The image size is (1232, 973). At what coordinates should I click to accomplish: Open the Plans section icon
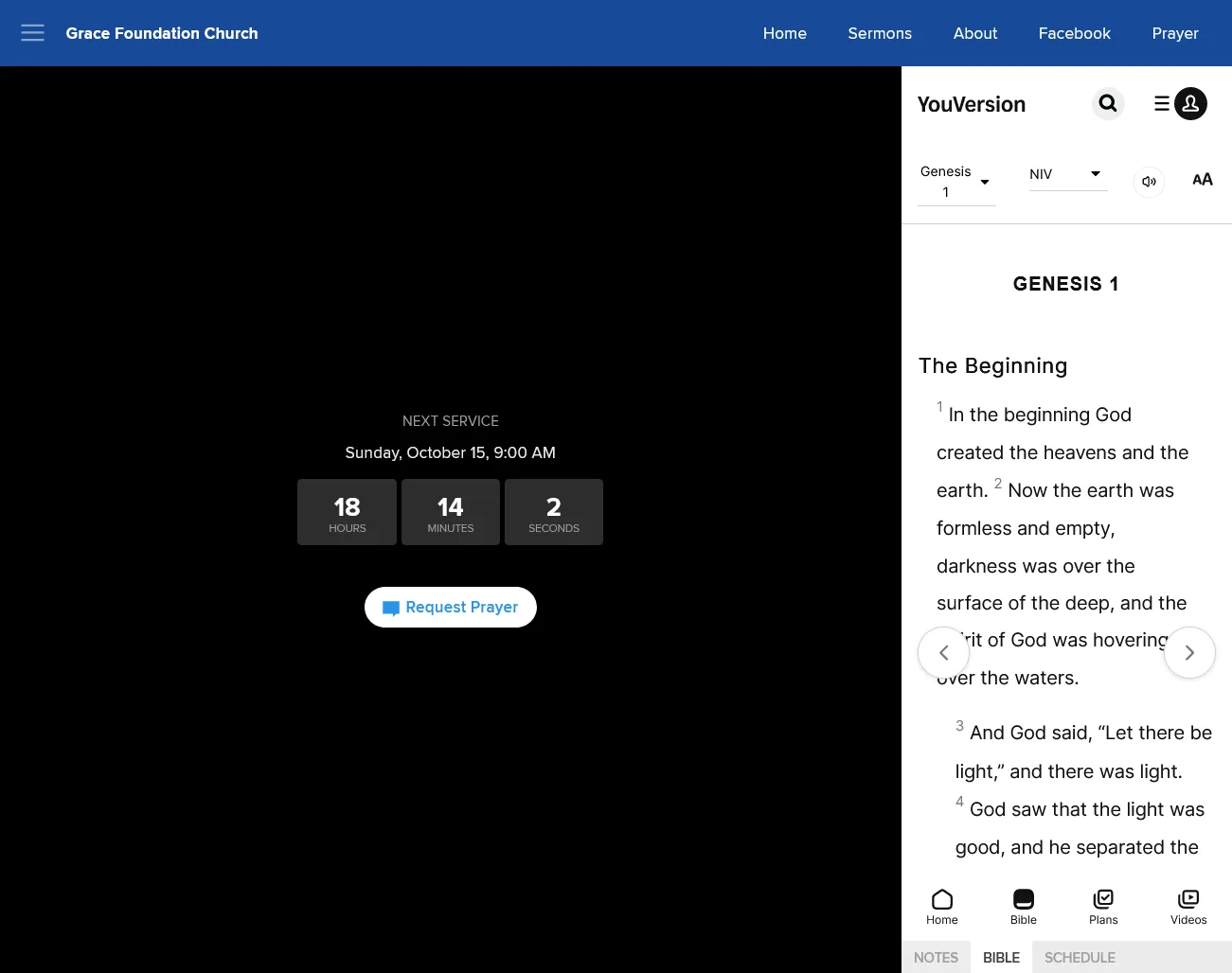click(1103, 907)
